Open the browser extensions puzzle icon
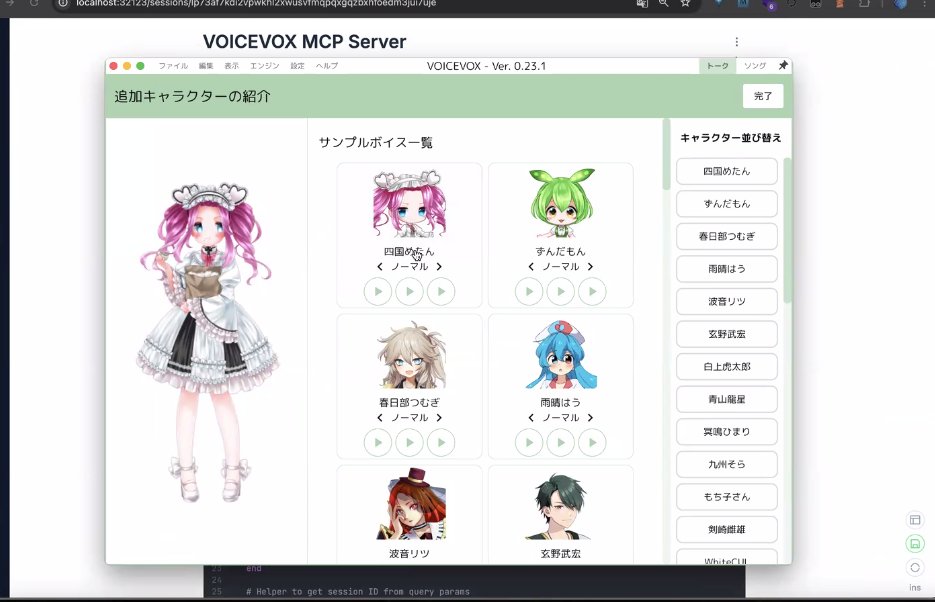The image size is (935, 602). [863, 4]
